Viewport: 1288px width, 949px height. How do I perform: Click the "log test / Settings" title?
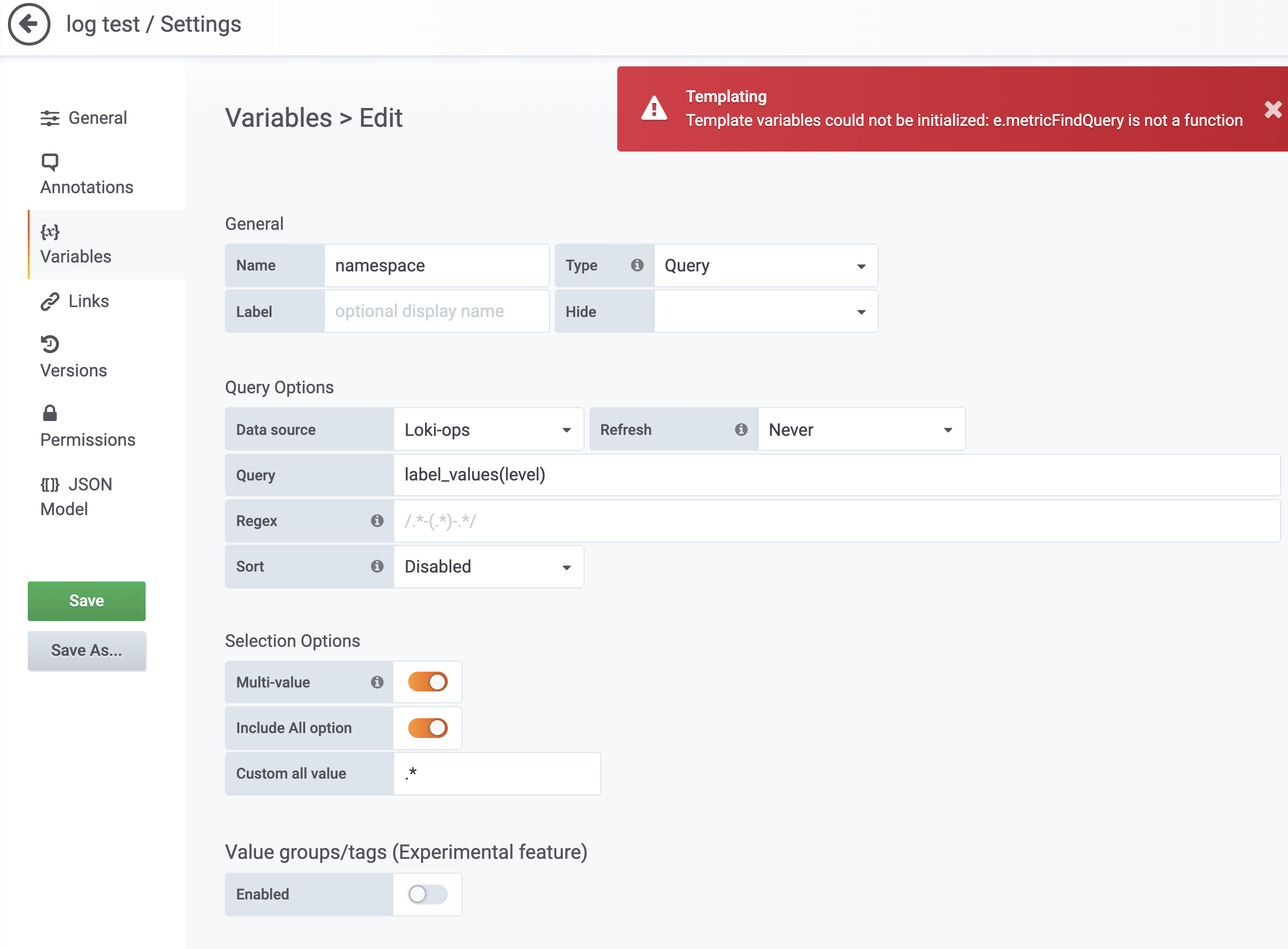click(154, 24)
